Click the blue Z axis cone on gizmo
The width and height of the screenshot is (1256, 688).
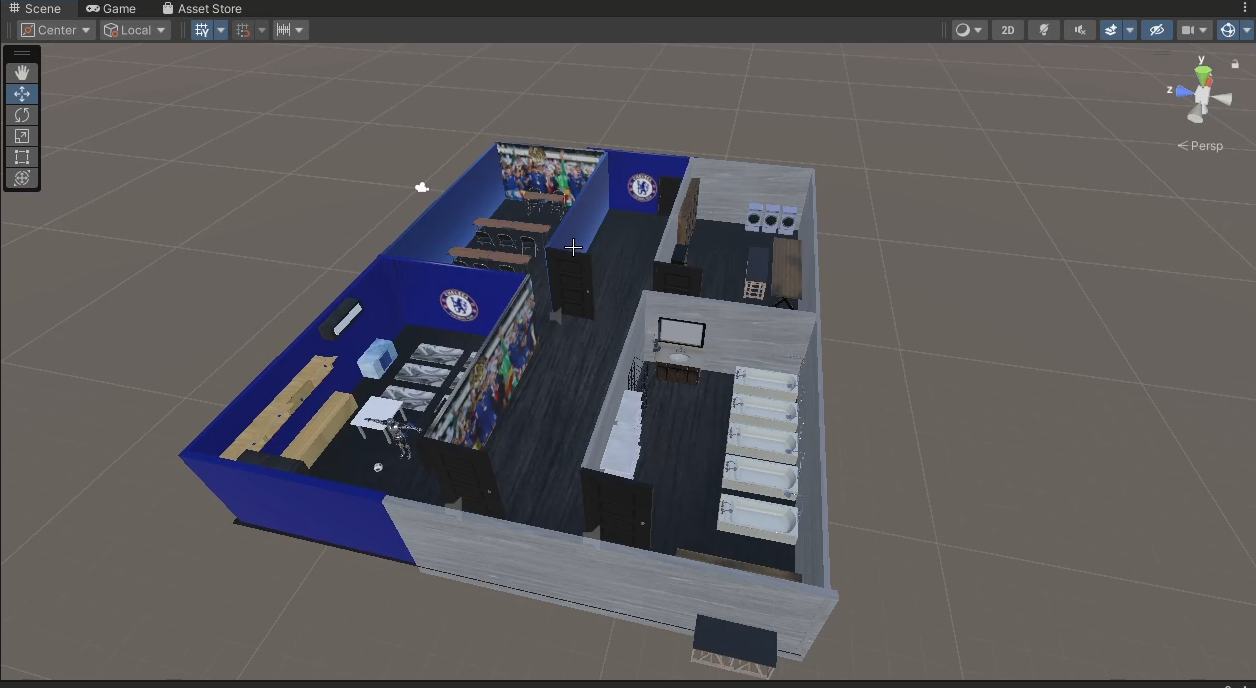pos(1183,91)
